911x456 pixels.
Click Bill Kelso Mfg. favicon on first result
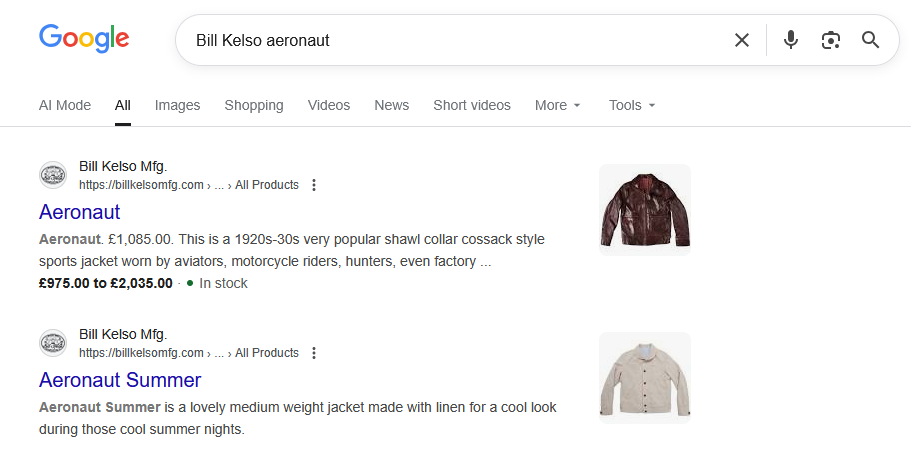(x=53, y=175)
